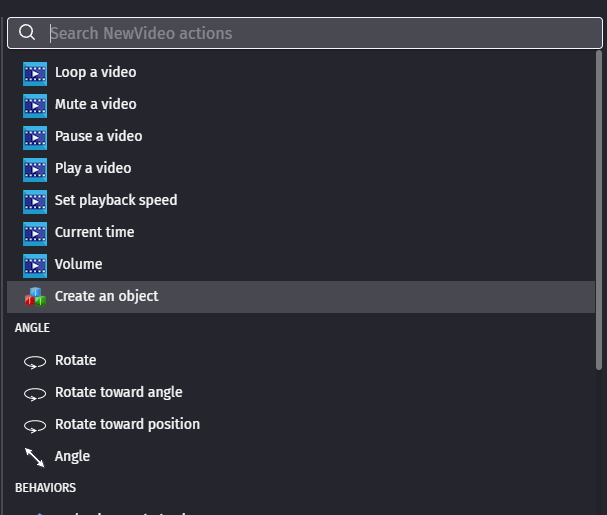
Task: Choose the Play a video action
Action: pos(93,168)
